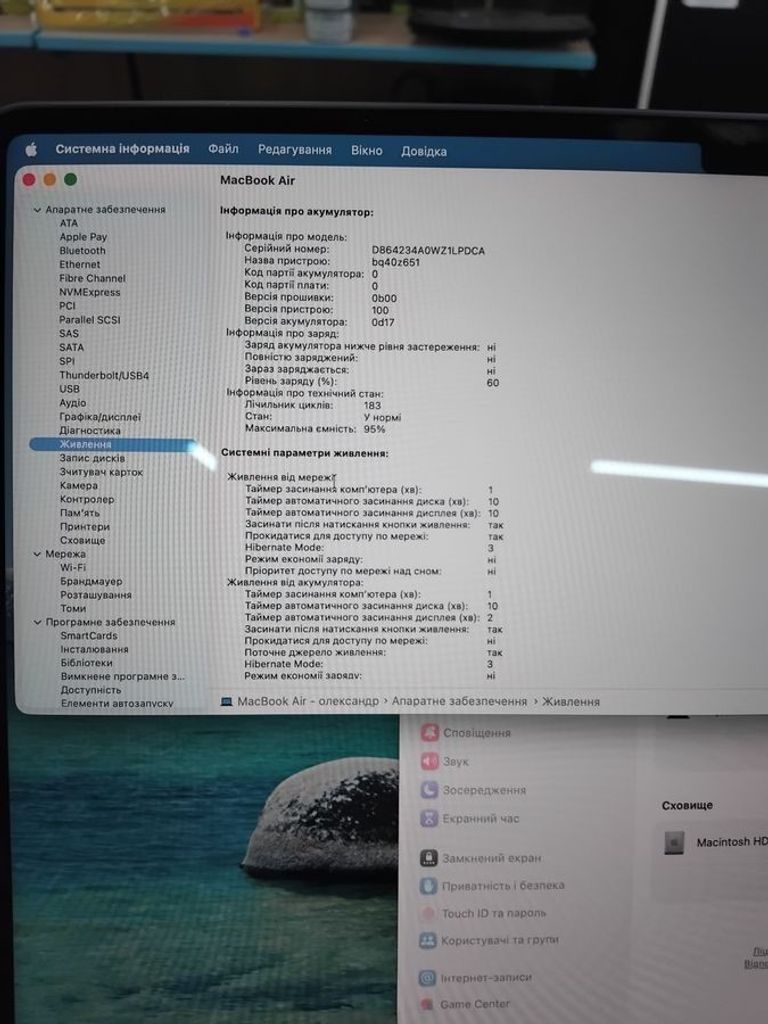Select Бібліотеки in the sidebar
Screen dimensions: 768x1024
[86, 663]
